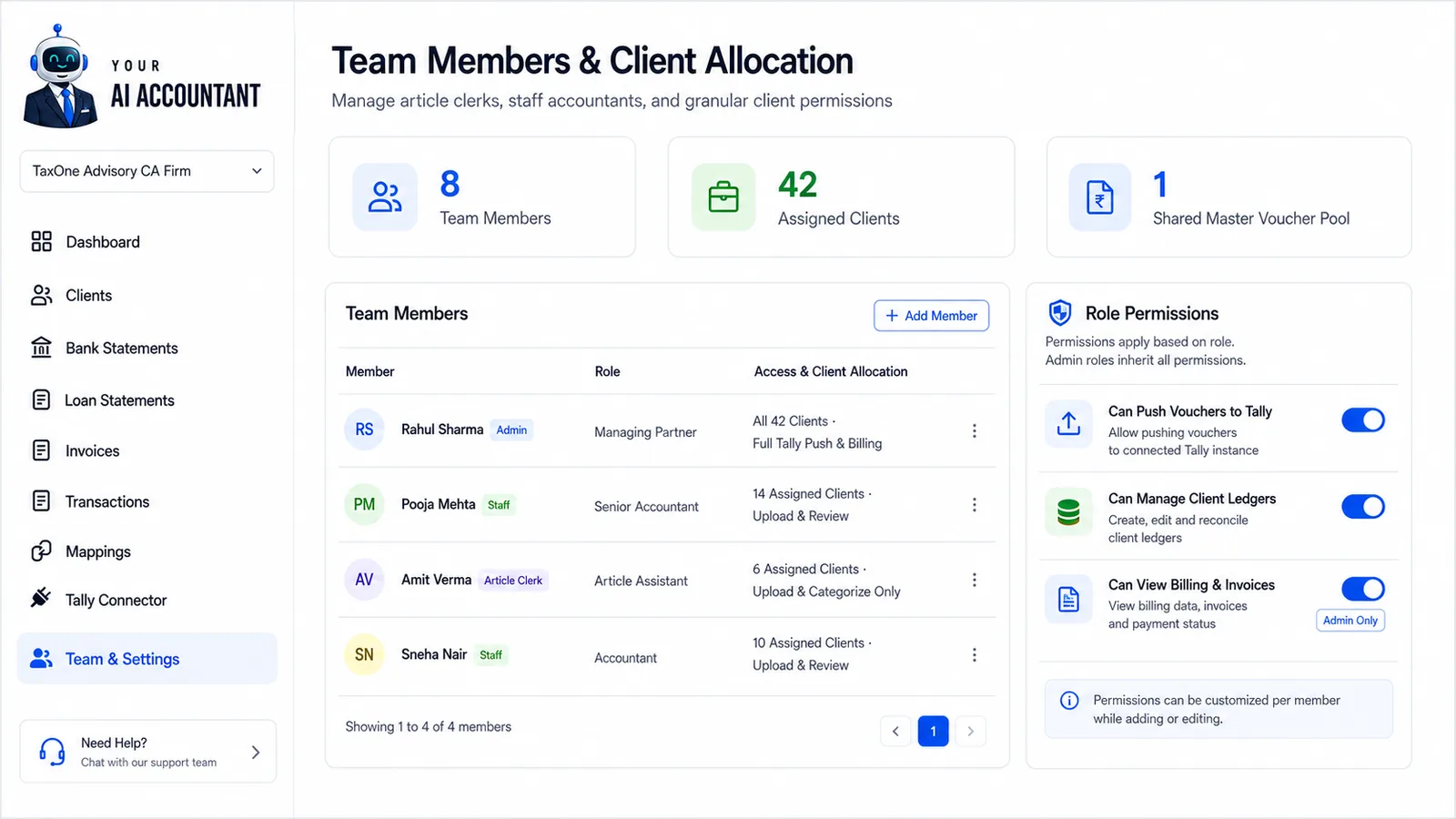Toggle Can Manage Client Ledgers switch
This screenshot has width=1456, height=819.
point(1363,506)
